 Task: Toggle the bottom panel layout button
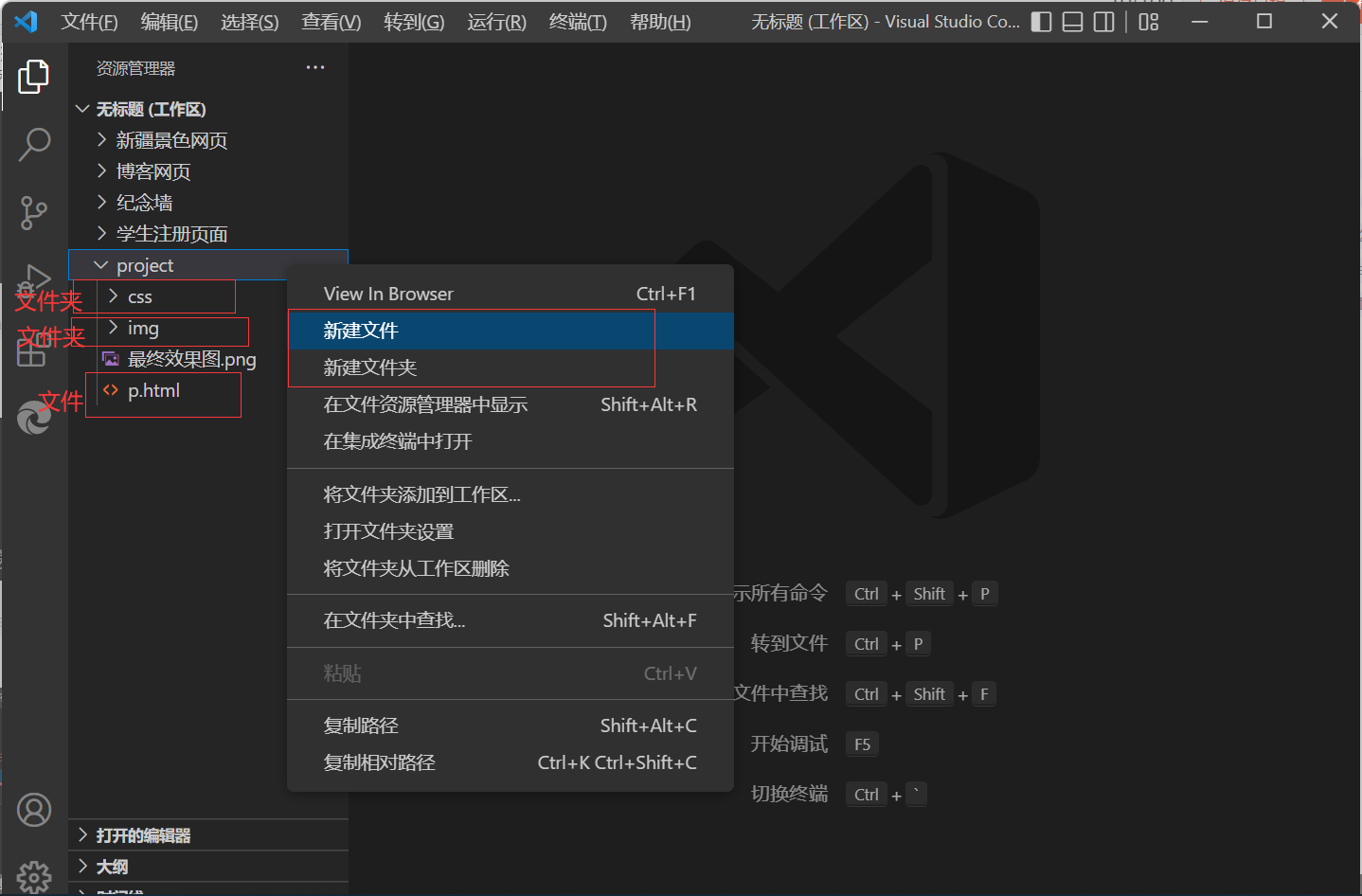1072,21
